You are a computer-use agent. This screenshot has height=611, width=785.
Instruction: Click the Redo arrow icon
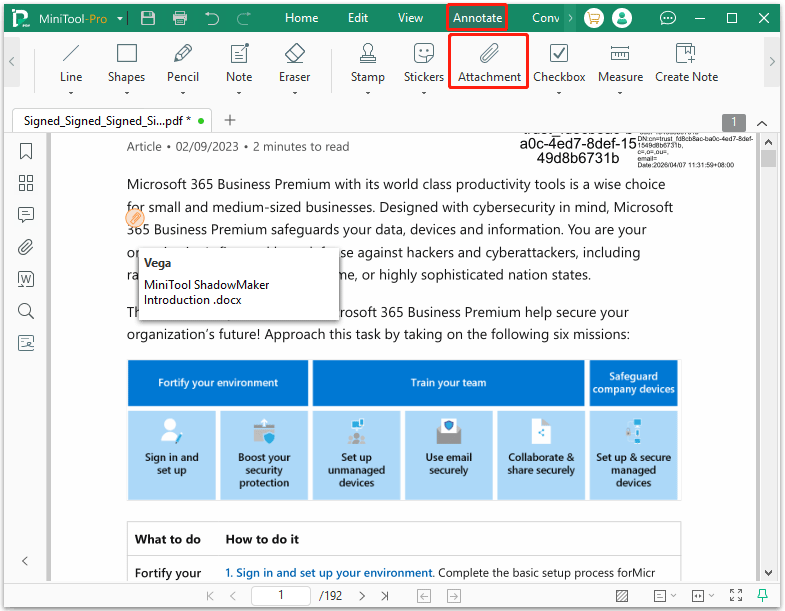[244, 19]
